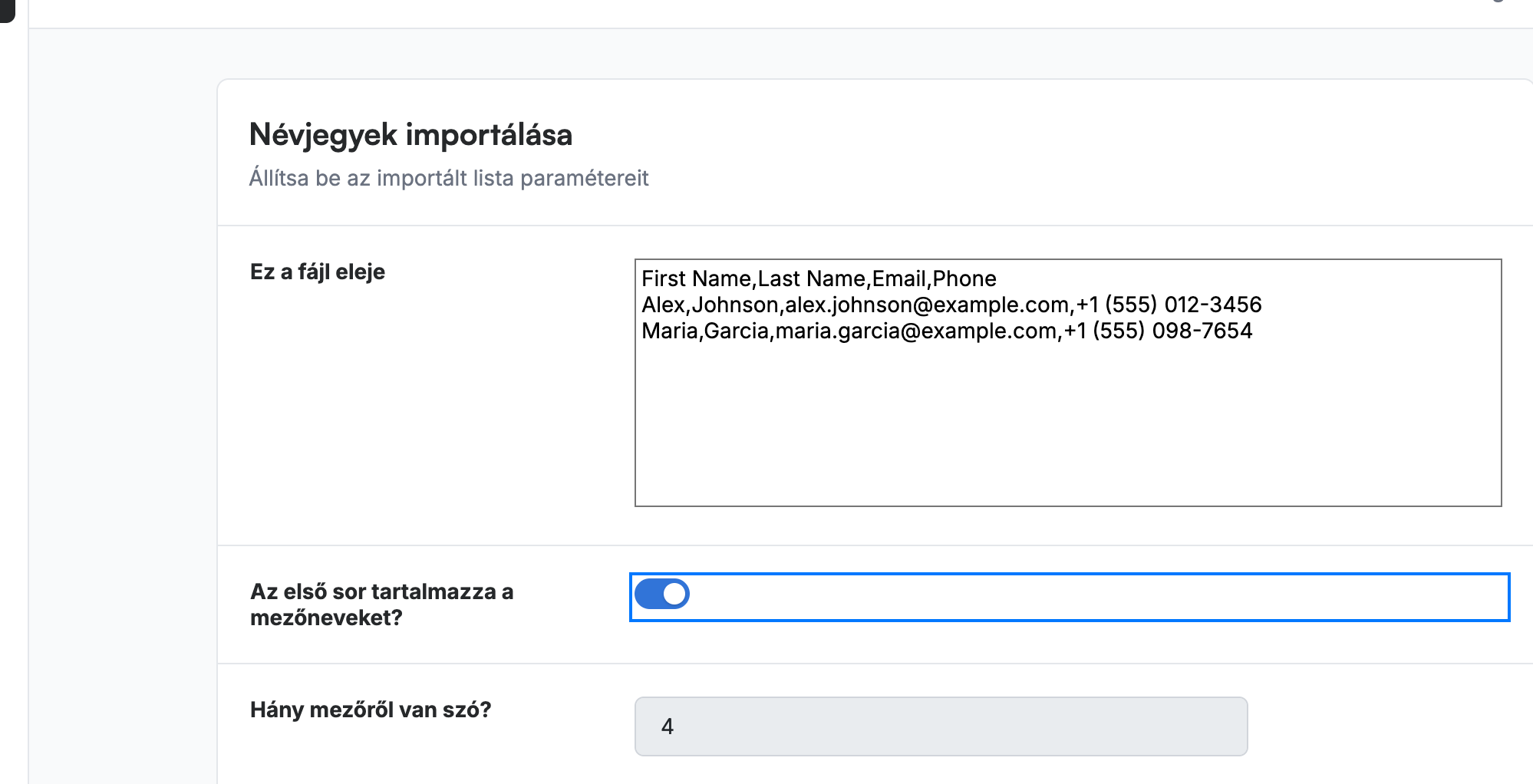Click the dark panel corner at top left
This screenshot has height=784, width=1533.
point(7,10)
